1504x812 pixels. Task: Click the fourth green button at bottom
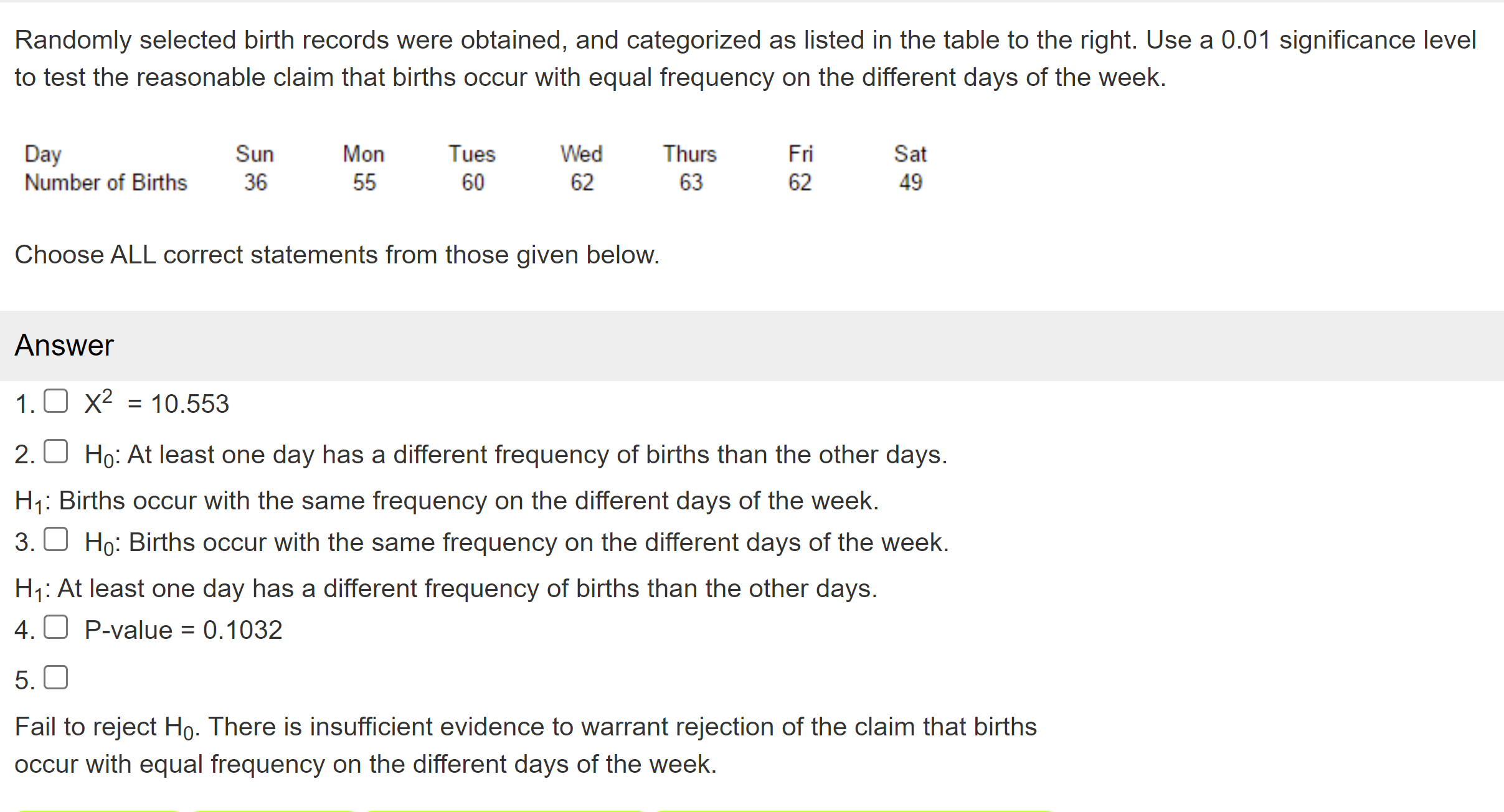pyautogui.click(x=853, y=810)
